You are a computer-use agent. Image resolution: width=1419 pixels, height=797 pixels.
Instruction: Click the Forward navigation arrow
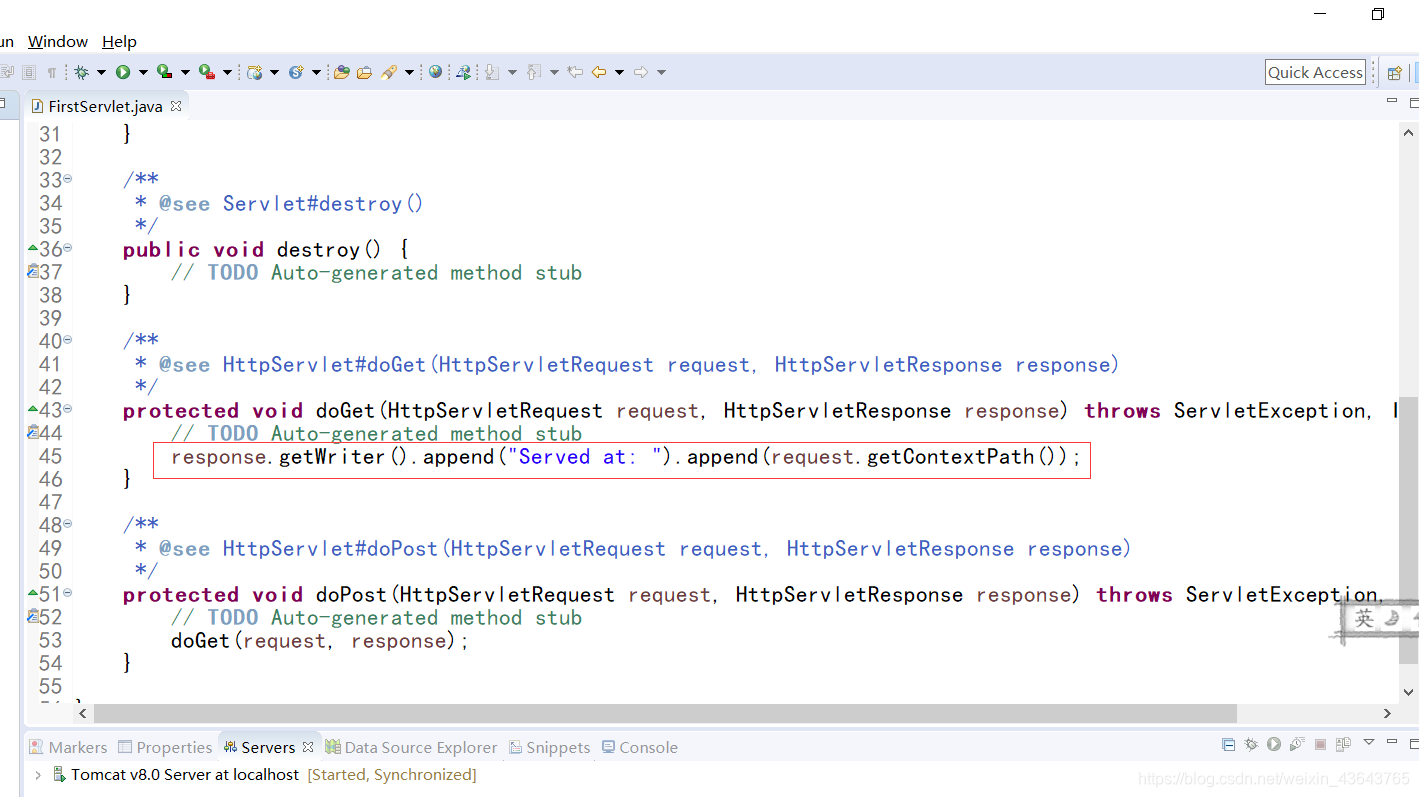[641, 72]
